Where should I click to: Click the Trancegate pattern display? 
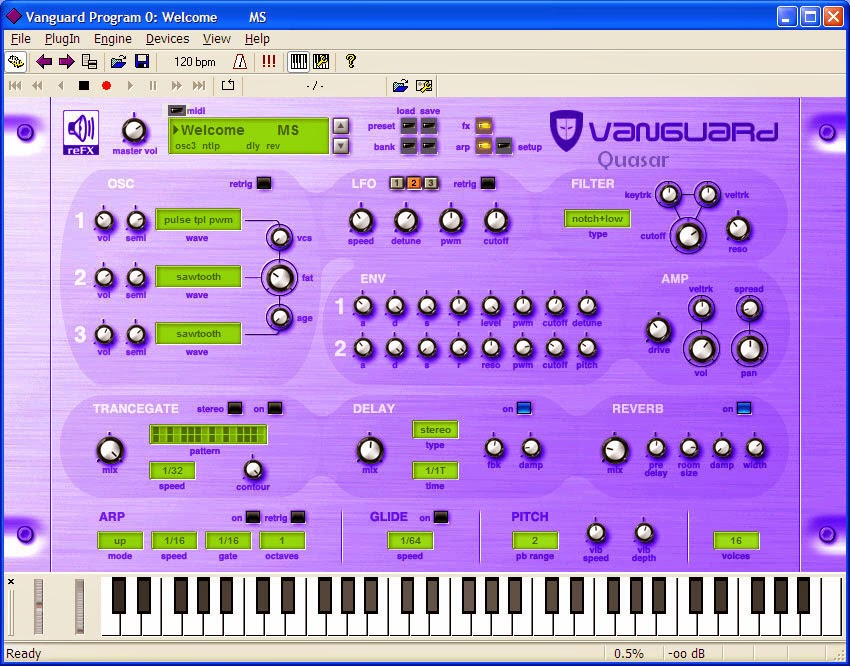click(x=208, y=435)
